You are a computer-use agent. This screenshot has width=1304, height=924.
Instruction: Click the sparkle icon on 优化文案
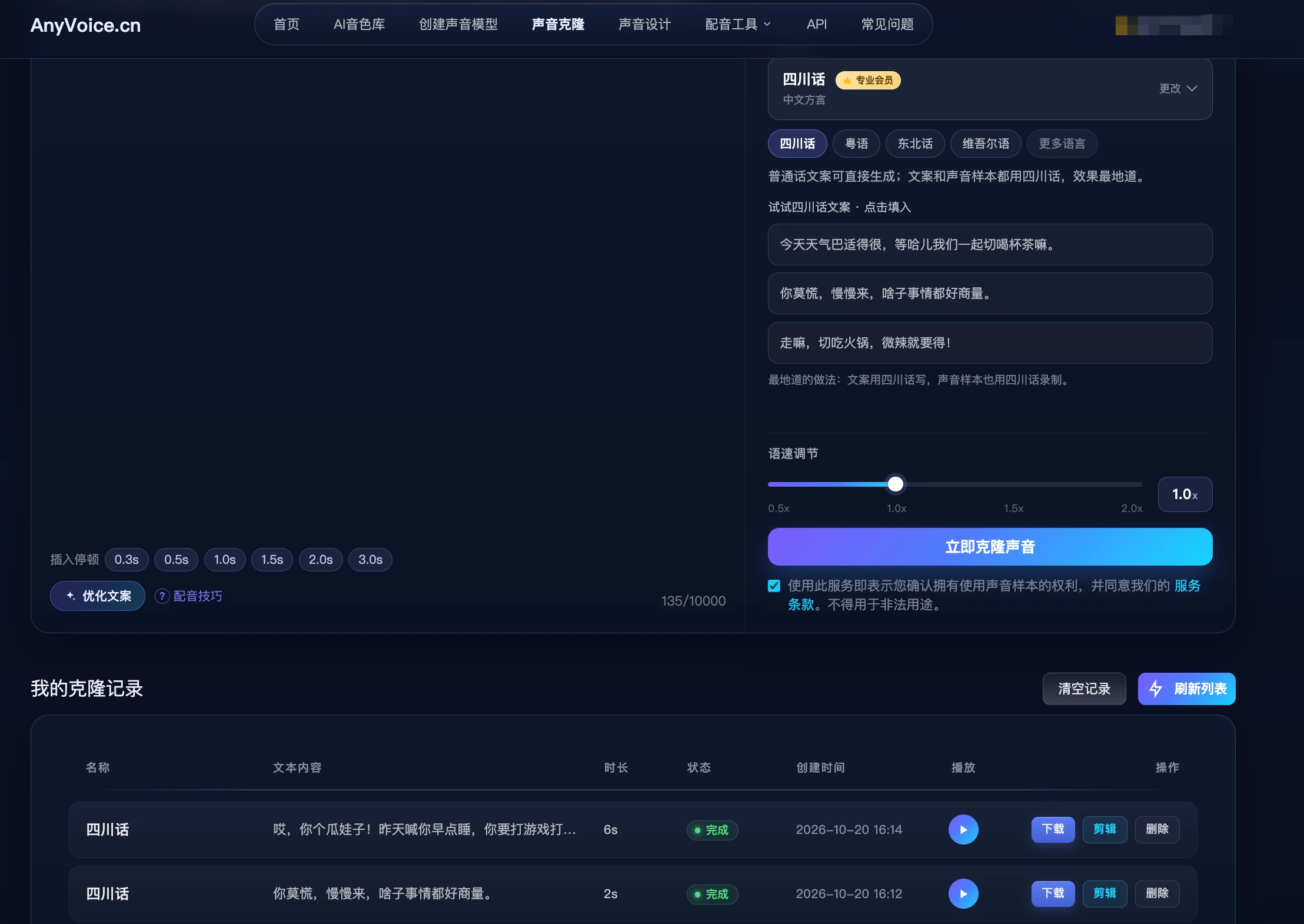pos(71,596)
